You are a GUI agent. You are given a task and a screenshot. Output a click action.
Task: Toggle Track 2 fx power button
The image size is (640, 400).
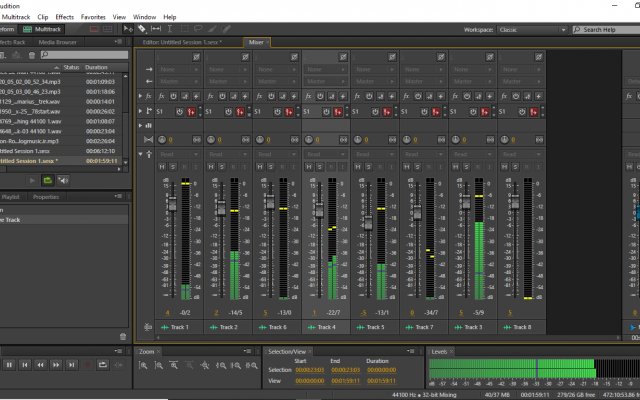[222, 96]
